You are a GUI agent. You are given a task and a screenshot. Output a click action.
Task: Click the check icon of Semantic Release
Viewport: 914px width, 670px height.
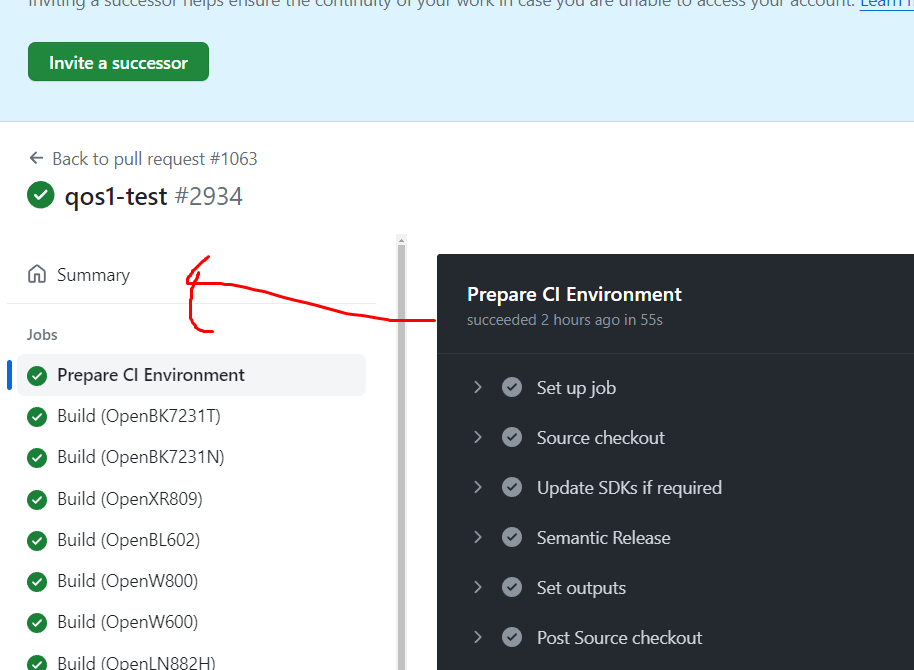tap(512, 537)
